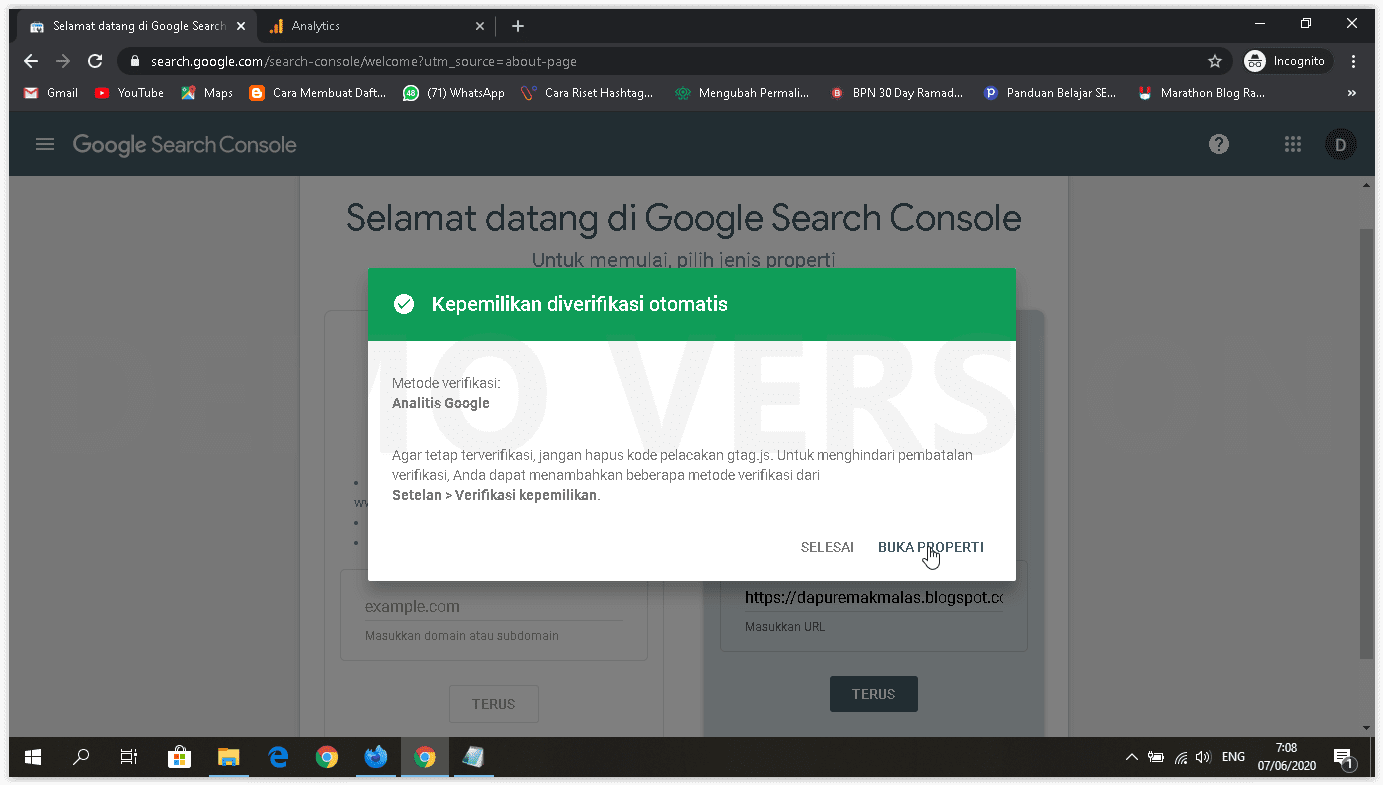The width and height of the screenshot is (1383, 785).
Task: View site info via padlock icon
Action: pyautogui.click(x=135, y=61)
